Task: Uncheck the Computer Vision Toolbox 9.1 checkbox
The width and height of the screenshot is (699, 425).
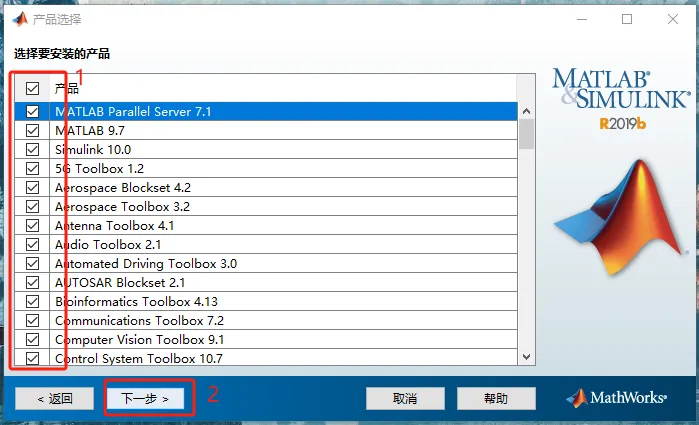Action: pos(32,340)
